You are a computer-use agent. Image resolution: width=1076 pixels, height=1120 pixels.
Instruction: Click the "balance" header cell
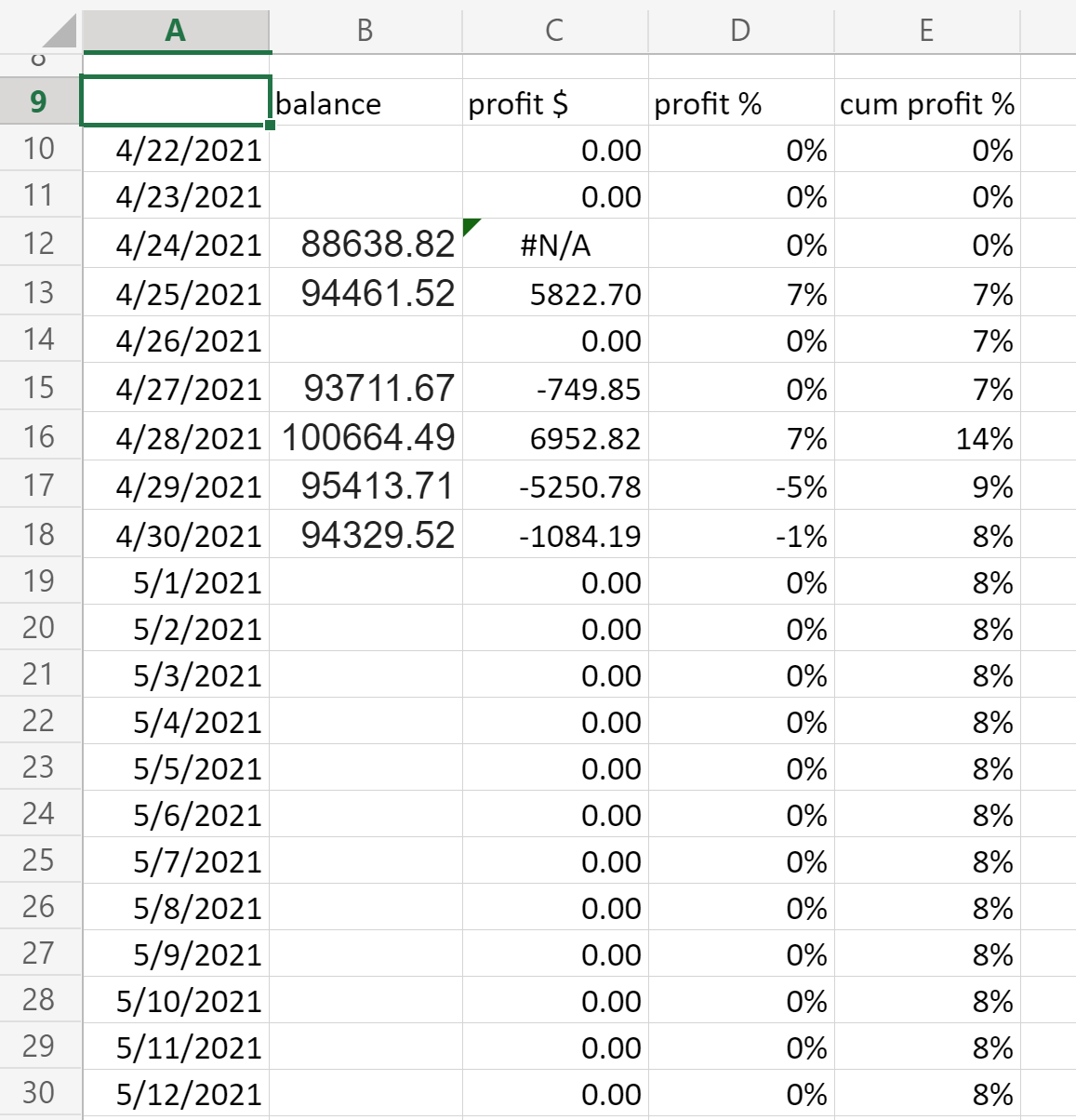tap(365, 103)
